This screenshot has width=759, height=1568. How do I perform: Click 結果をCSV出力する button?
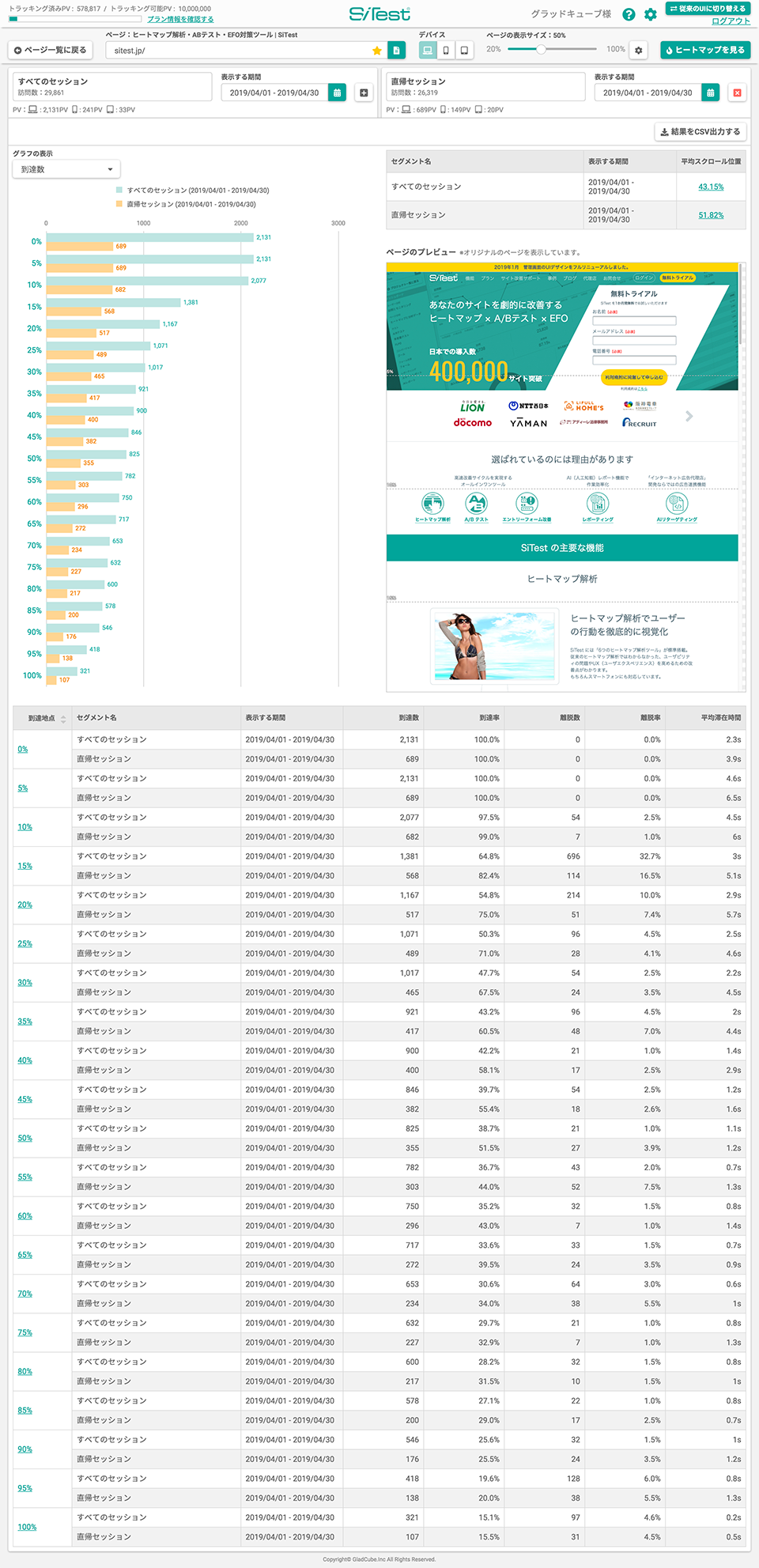[700, 131]
